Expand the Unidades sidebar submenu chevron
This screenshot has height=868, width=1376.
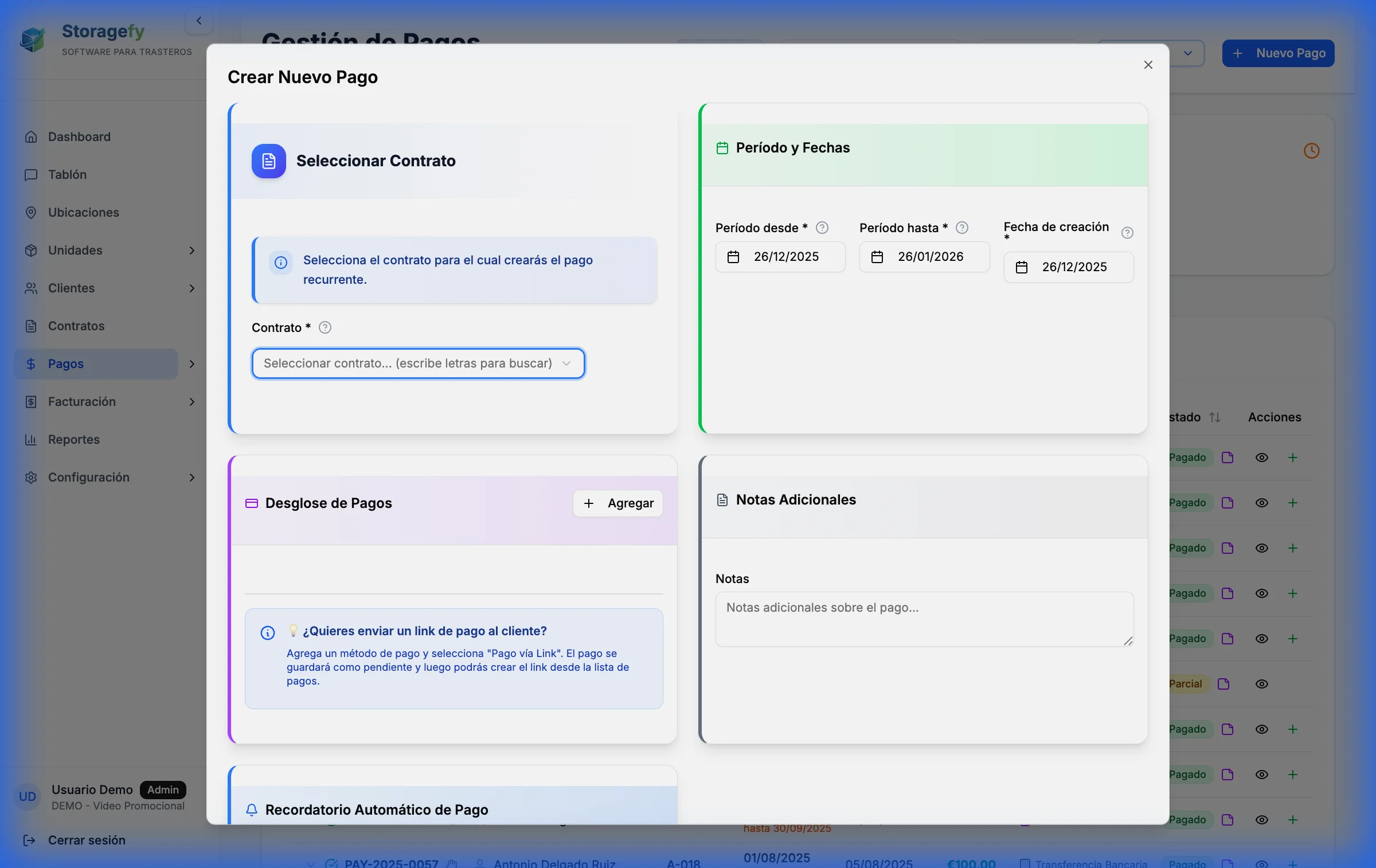click(192, 251)
